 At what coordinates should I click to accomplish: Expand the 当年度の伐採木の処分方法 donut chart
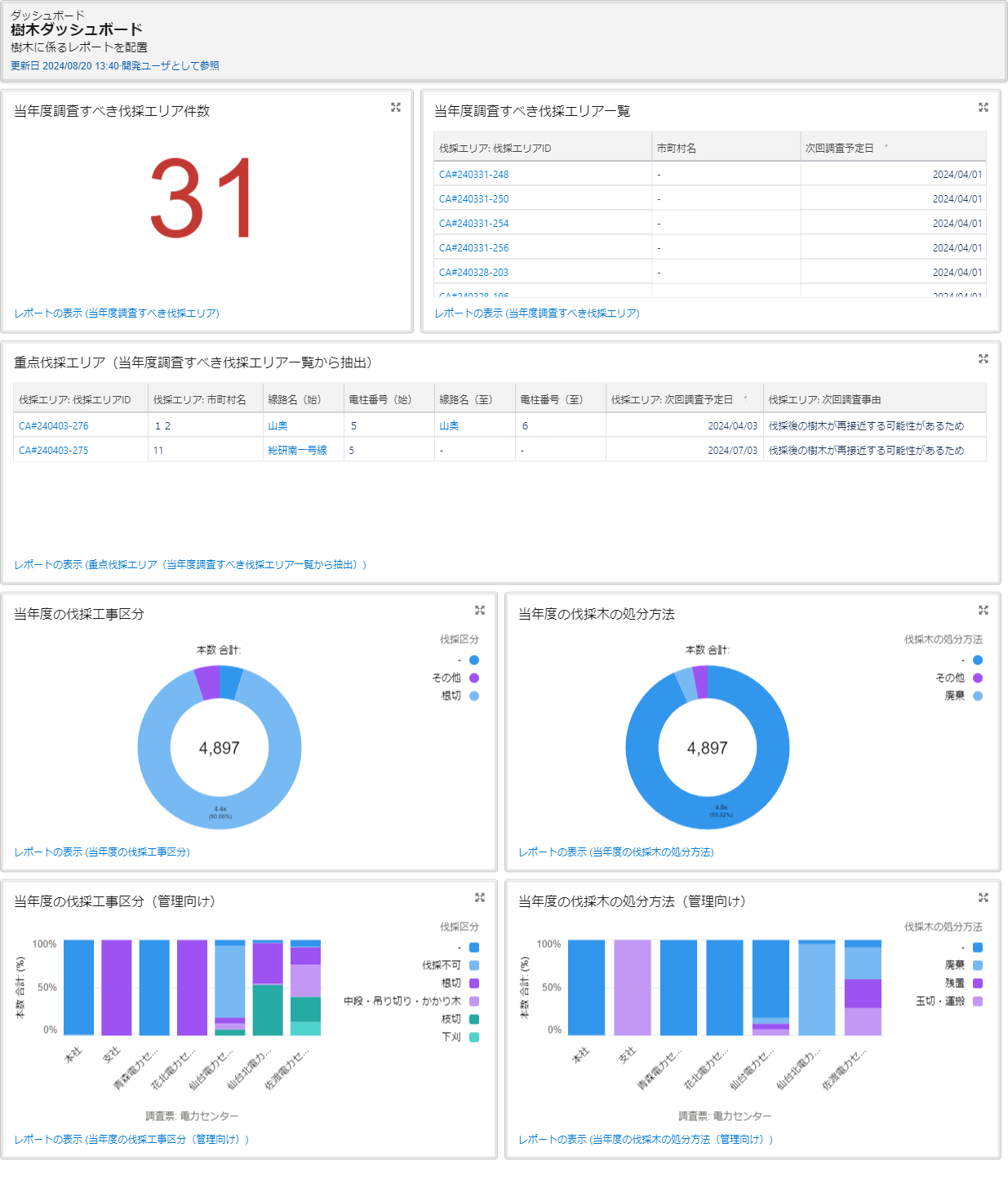(x=984, y=611)
